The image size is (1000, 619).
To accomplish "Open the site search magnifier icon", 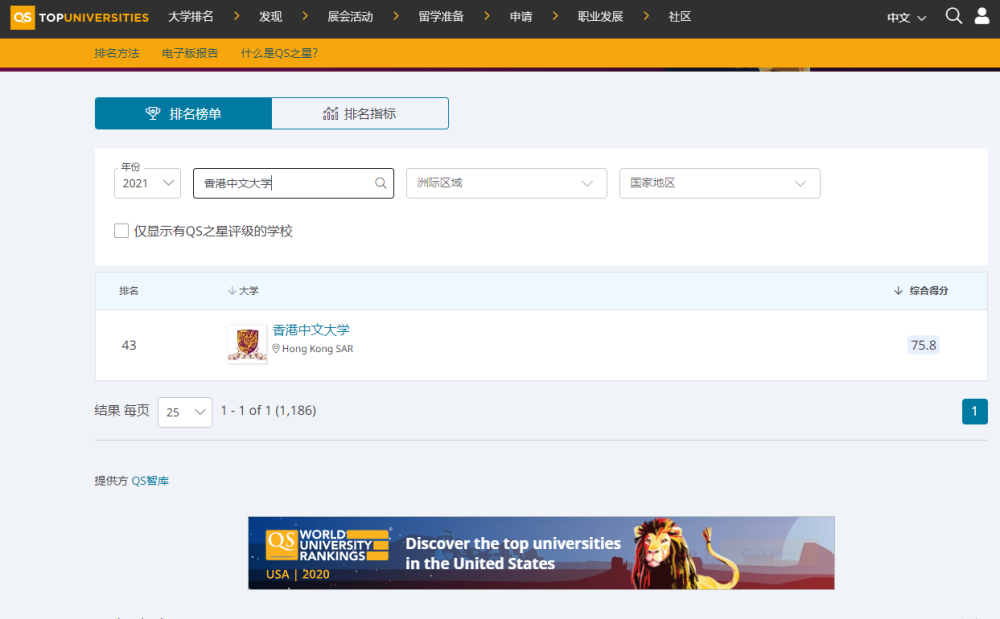I will 953,16.
